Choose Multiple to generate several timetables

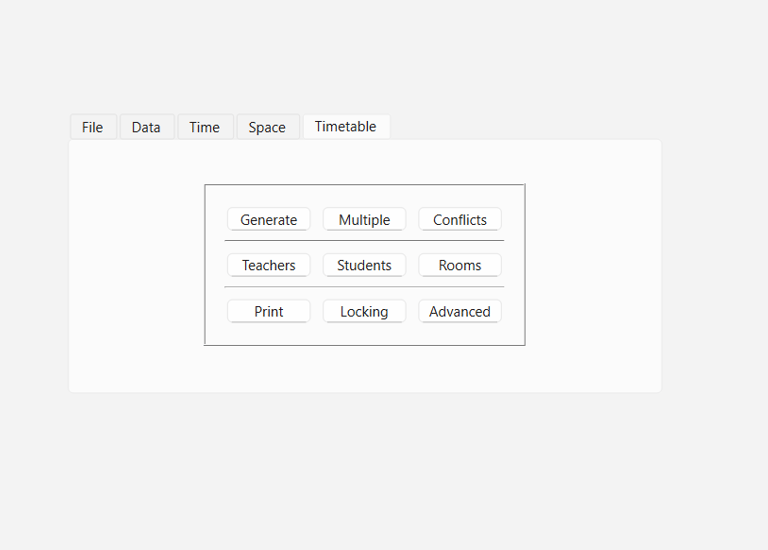[x=364, y=220]
